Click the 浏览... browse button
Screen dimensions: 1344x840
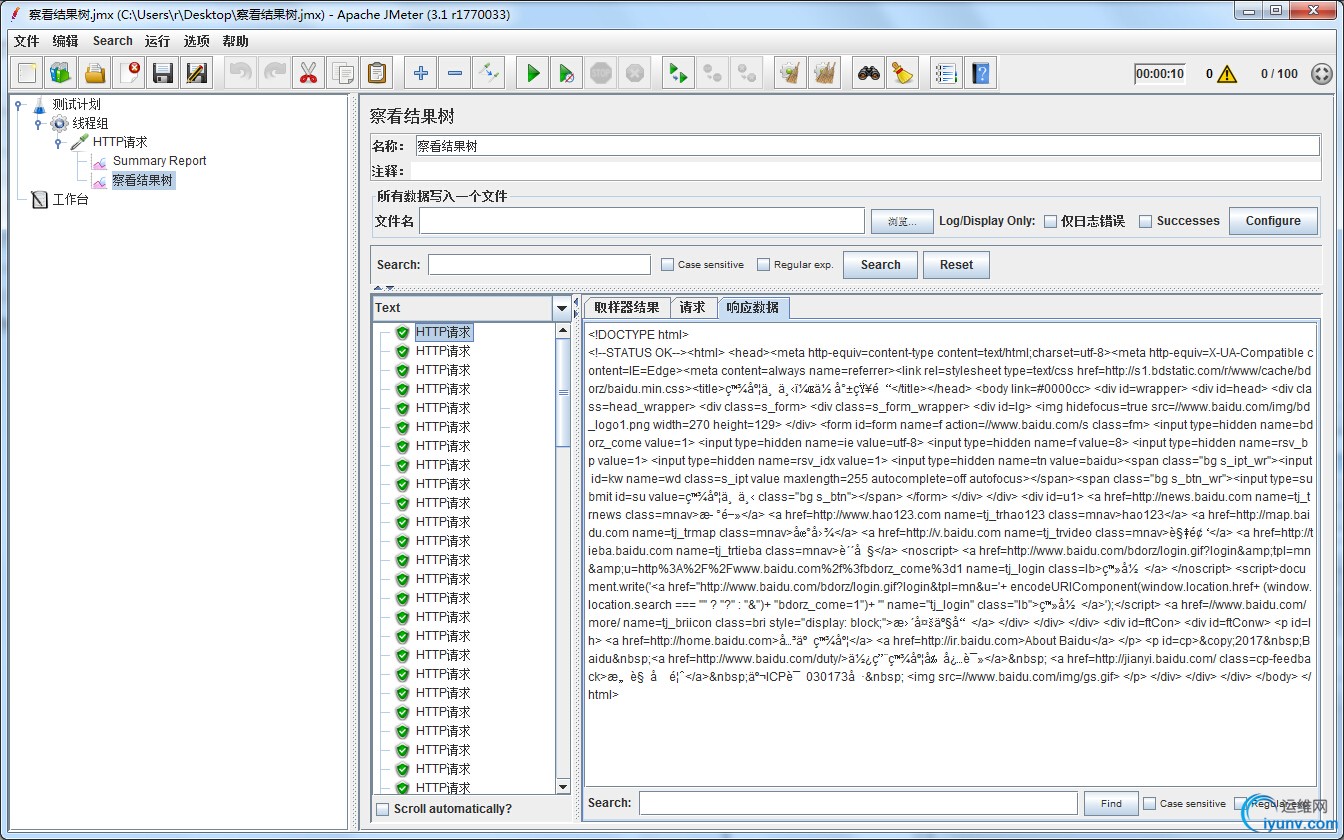click(902, 221)
